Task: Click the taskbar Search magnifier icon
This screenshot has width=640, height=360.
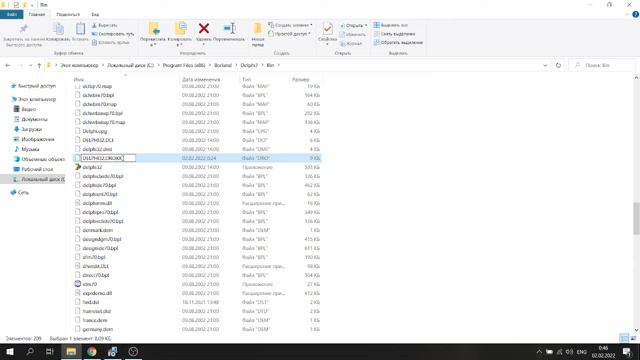Action: [x=30, y=351]
